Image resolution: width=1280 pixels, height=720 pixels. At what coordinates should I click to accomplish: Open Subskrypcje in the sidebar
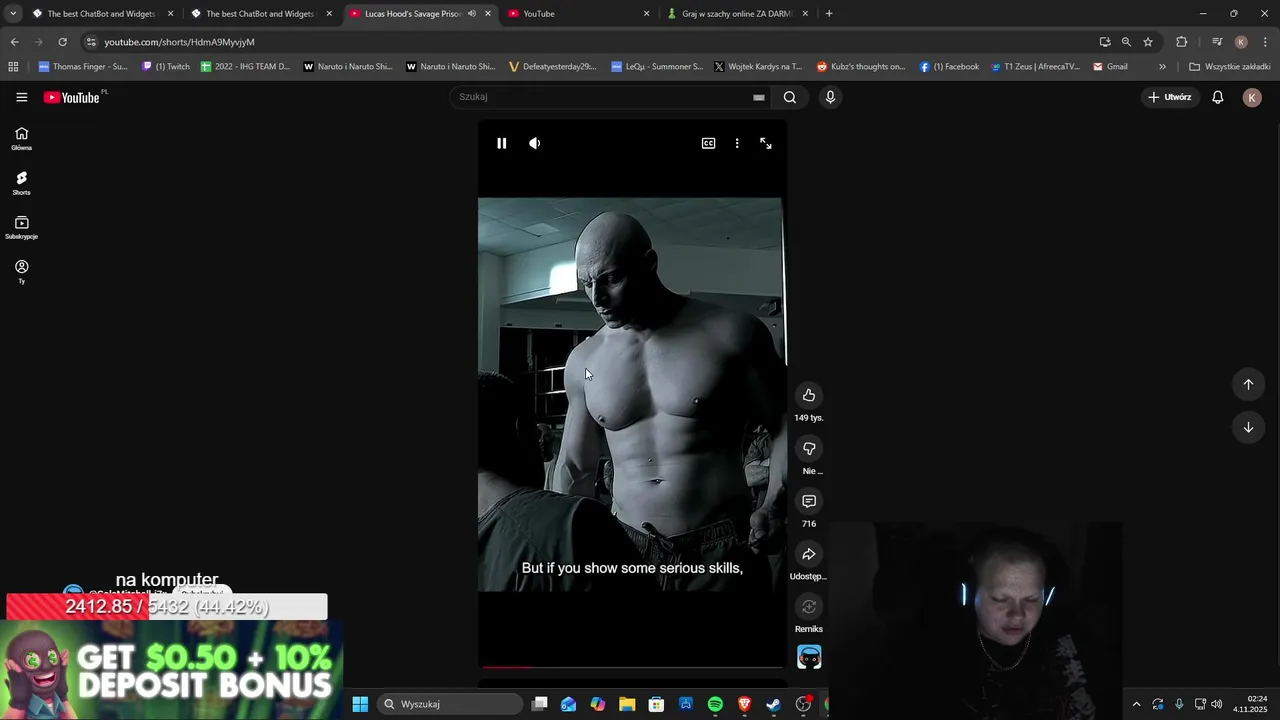point(21,228)
